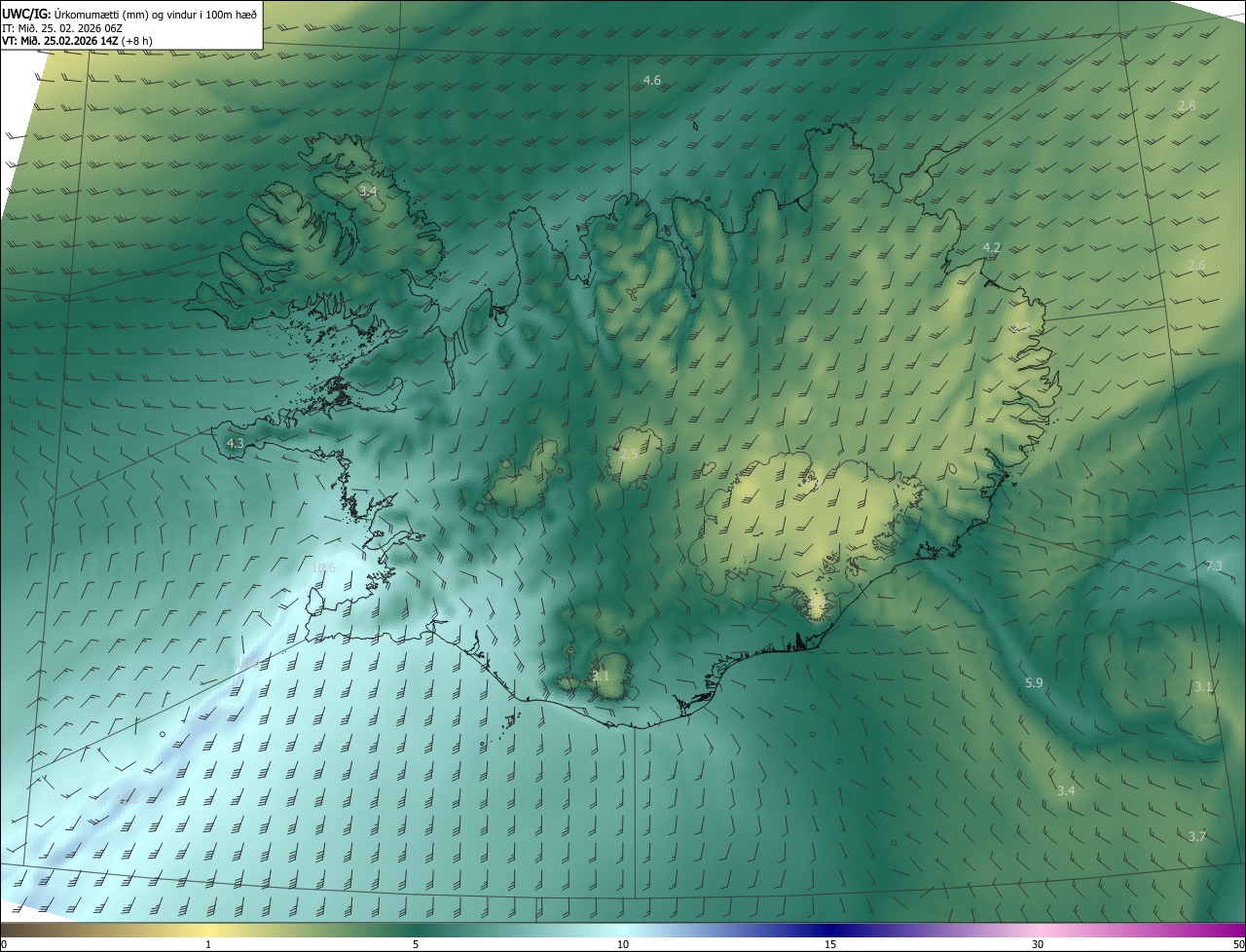Click the 3.7 value over the sea
Viewport: 1246px width, 952px height.
click(1197, 836)
